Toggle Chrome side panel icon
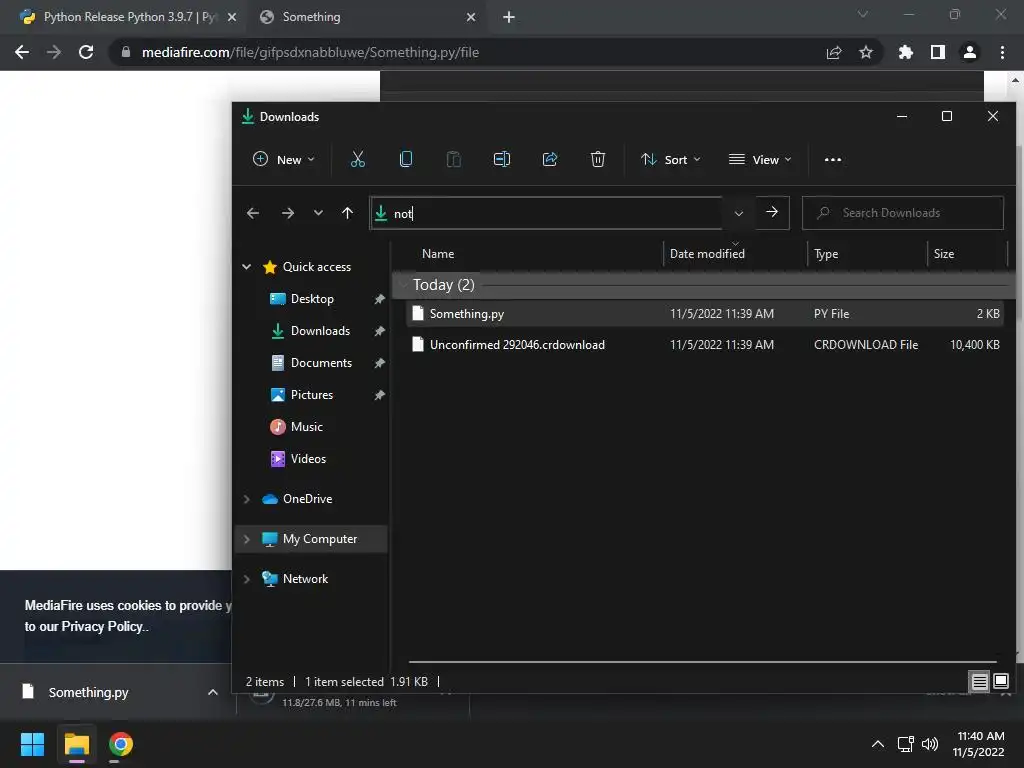Screen dimensions: 1024x768 click(938, 52)
